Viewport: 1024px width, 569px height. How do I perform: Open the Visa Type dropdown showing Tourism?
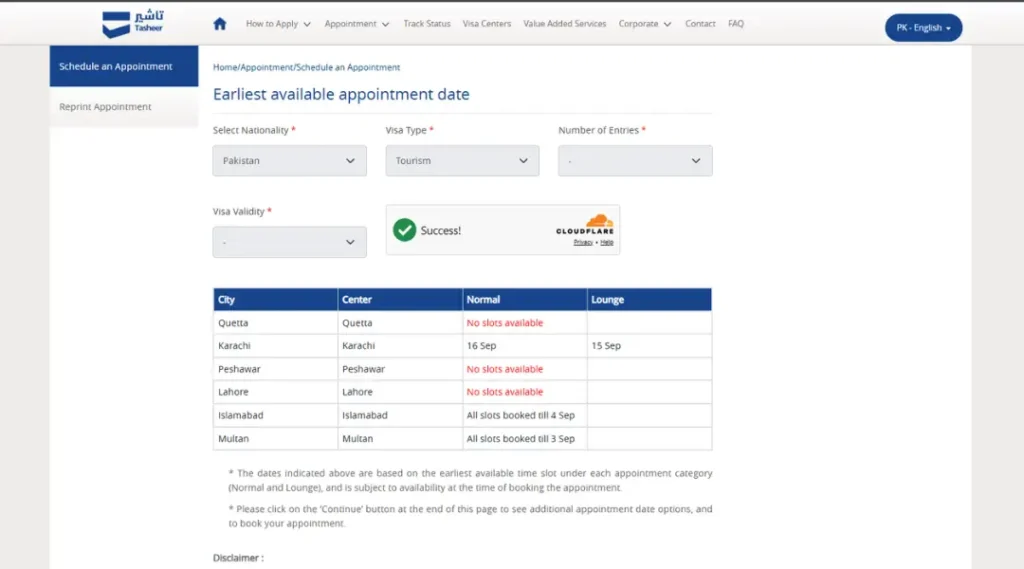click(462, 161)
